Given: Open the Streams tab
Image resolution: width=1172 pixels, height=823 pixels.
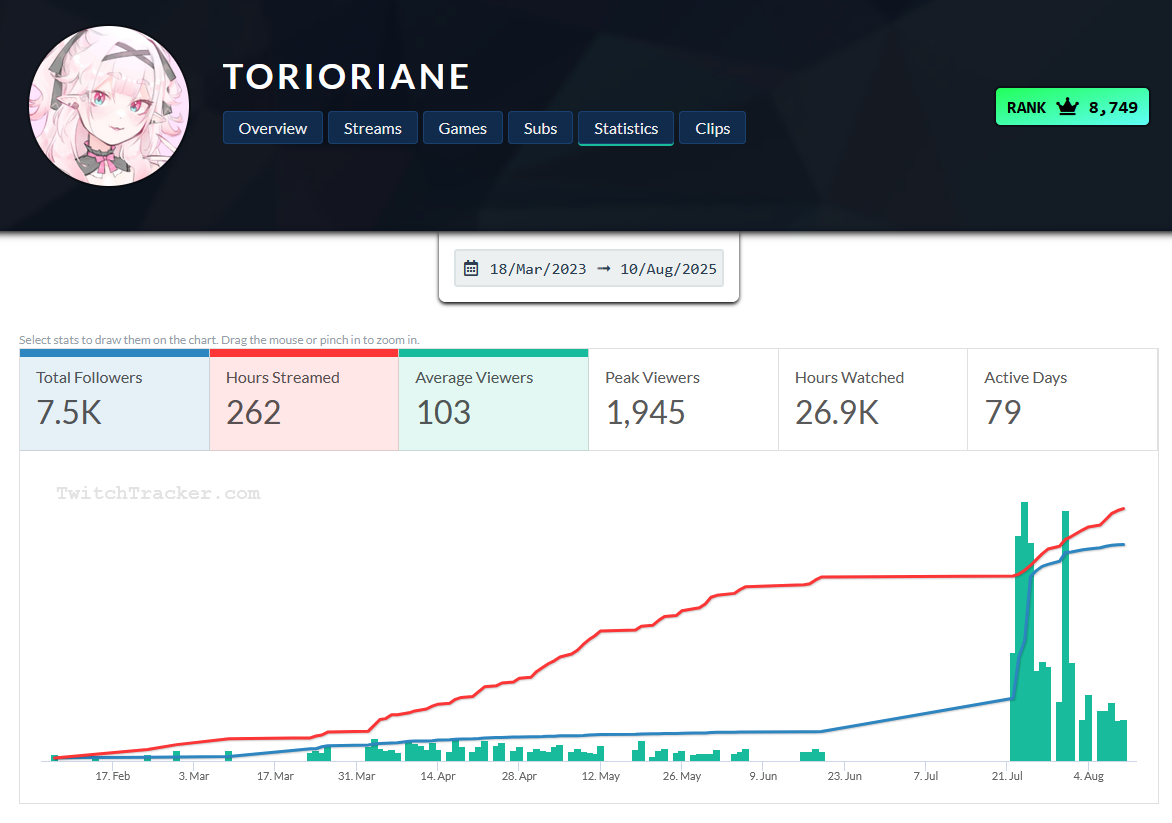Looking at the screenshot, I should click(372, 129).
